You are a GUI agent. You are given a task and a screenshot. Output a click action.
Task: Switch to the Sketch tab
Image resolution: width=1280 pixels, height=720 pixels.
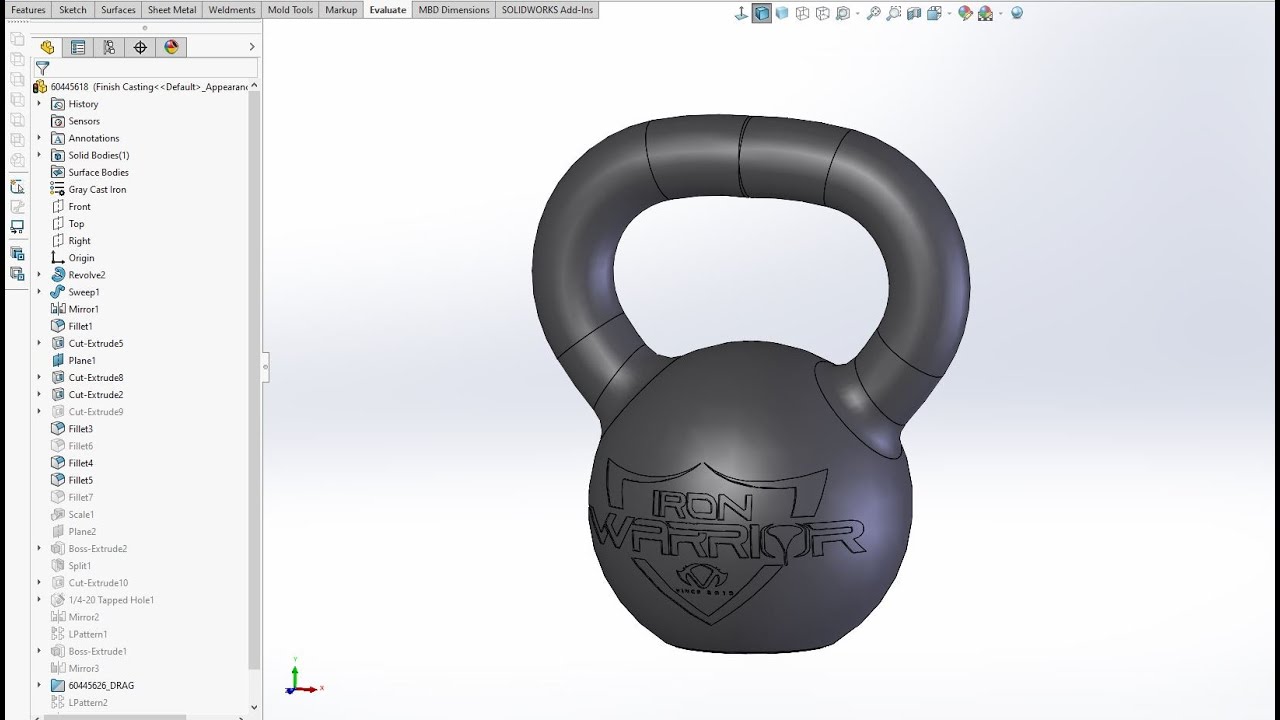point(73,10)
